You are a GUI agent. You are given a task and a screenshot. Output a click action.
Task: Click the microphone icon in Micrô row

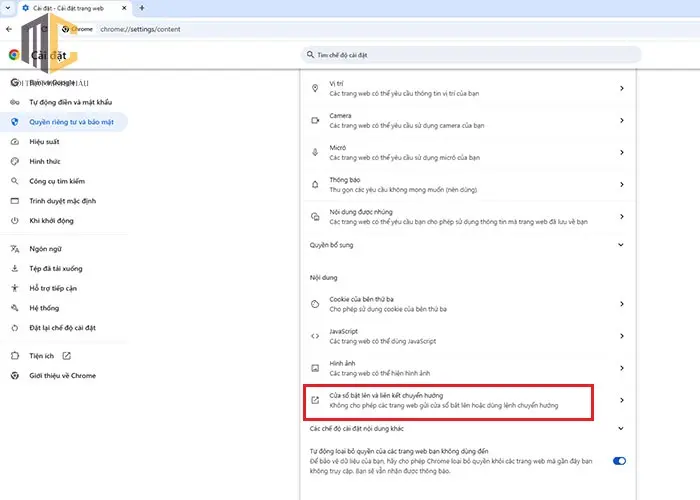(x=315, y=153)
